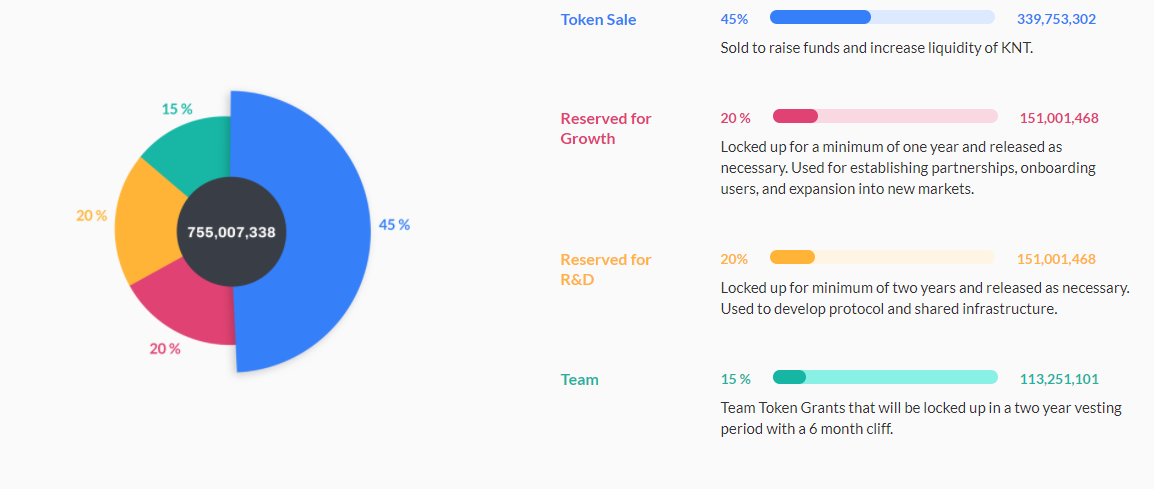
Task: Select the Token Sale heading
Action: [598, 19]
